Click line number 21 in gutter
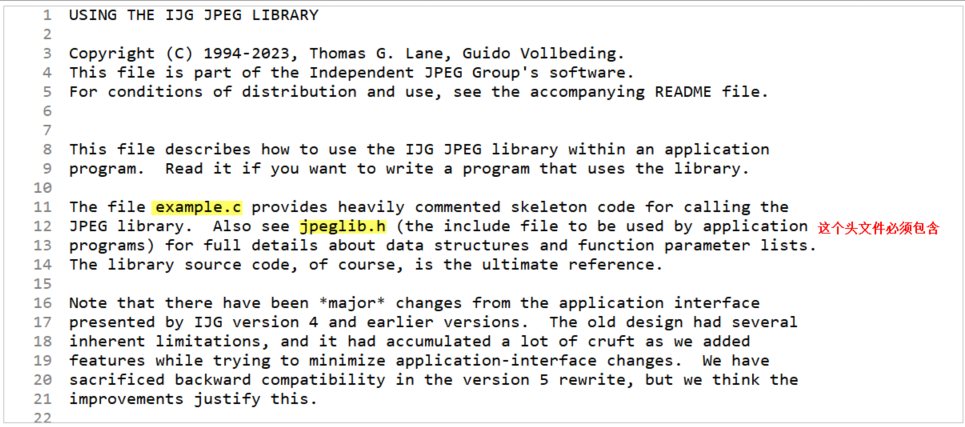The height and width of the screenshot is (427, 965). [x=44, y=399]
